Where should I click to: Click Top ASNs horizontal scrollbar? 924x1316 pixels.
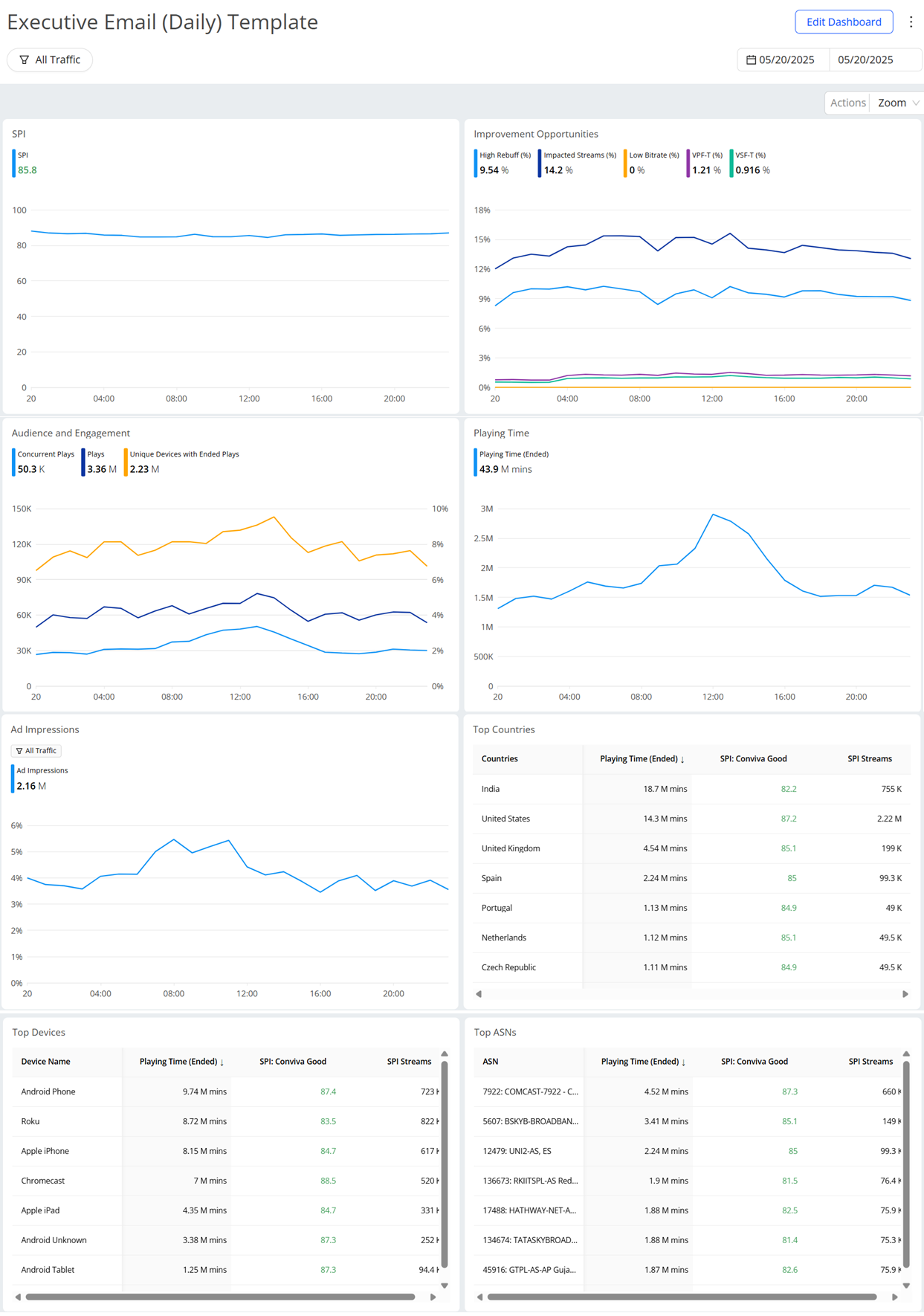click(x=681, y=1297)
